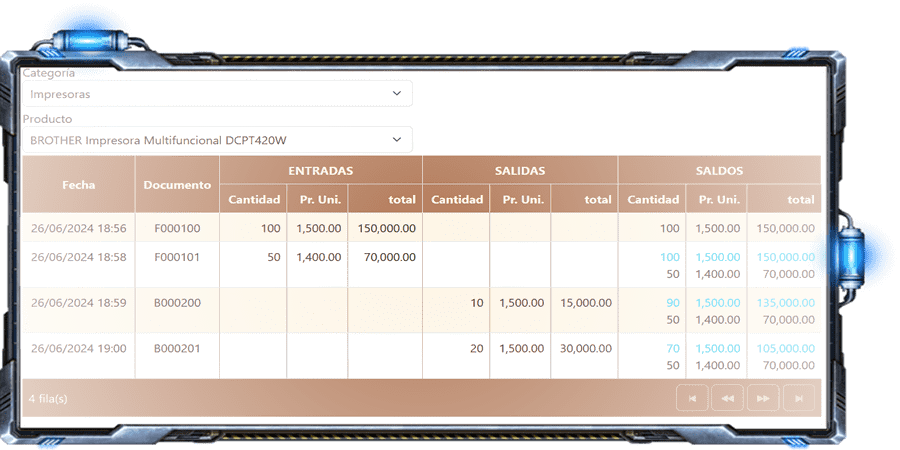Go to previous page of table

coord(727,398)
